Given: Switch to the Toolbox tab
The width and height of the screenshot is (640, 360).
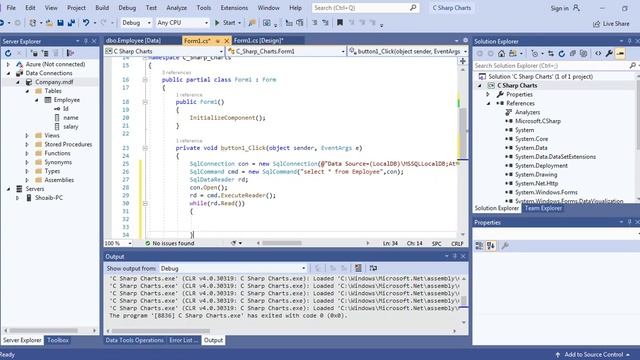Looking at the screenshot, I should (x=58, y=340).
